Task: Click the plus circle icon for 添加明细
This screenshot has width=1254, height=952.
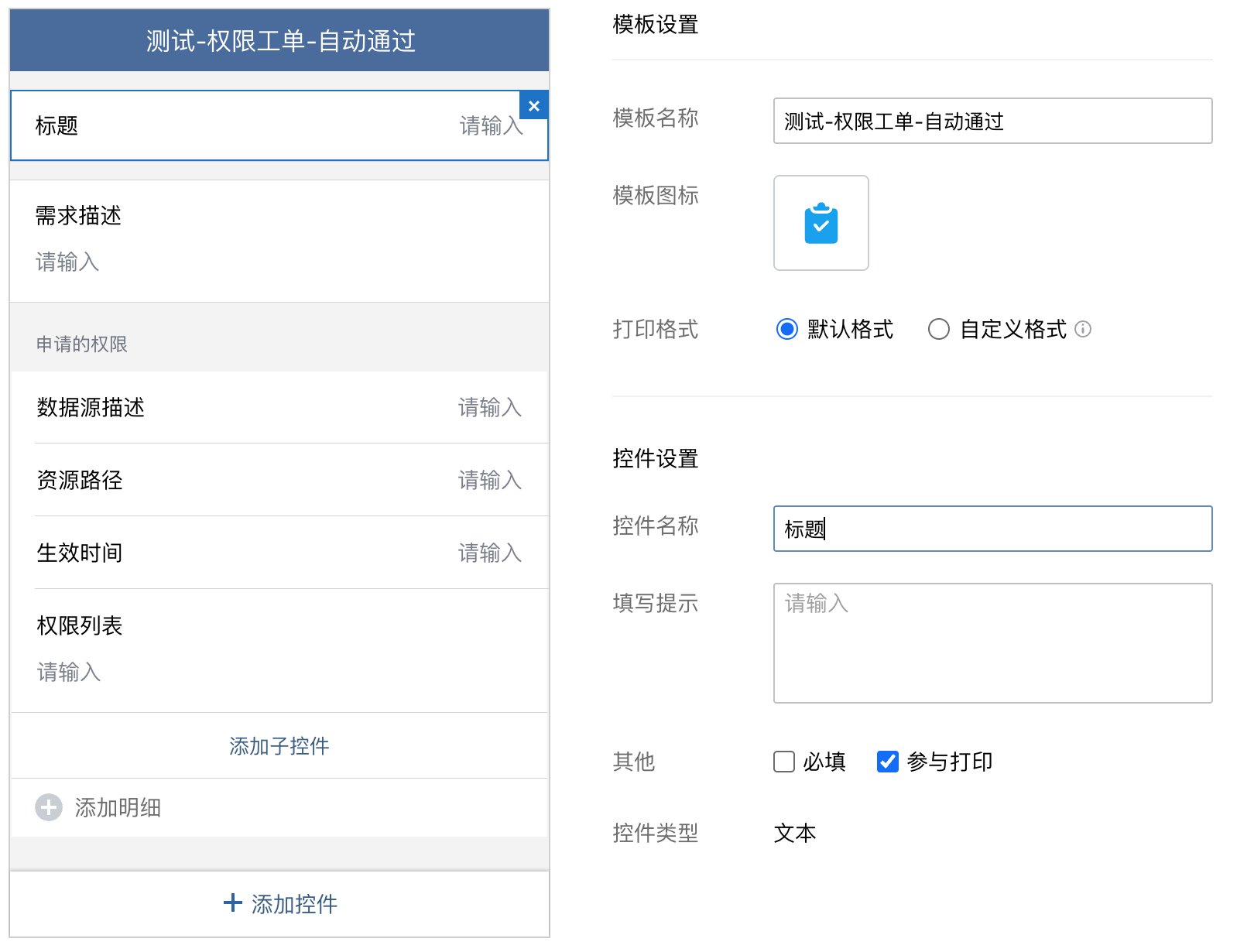Action: (49, 807)
